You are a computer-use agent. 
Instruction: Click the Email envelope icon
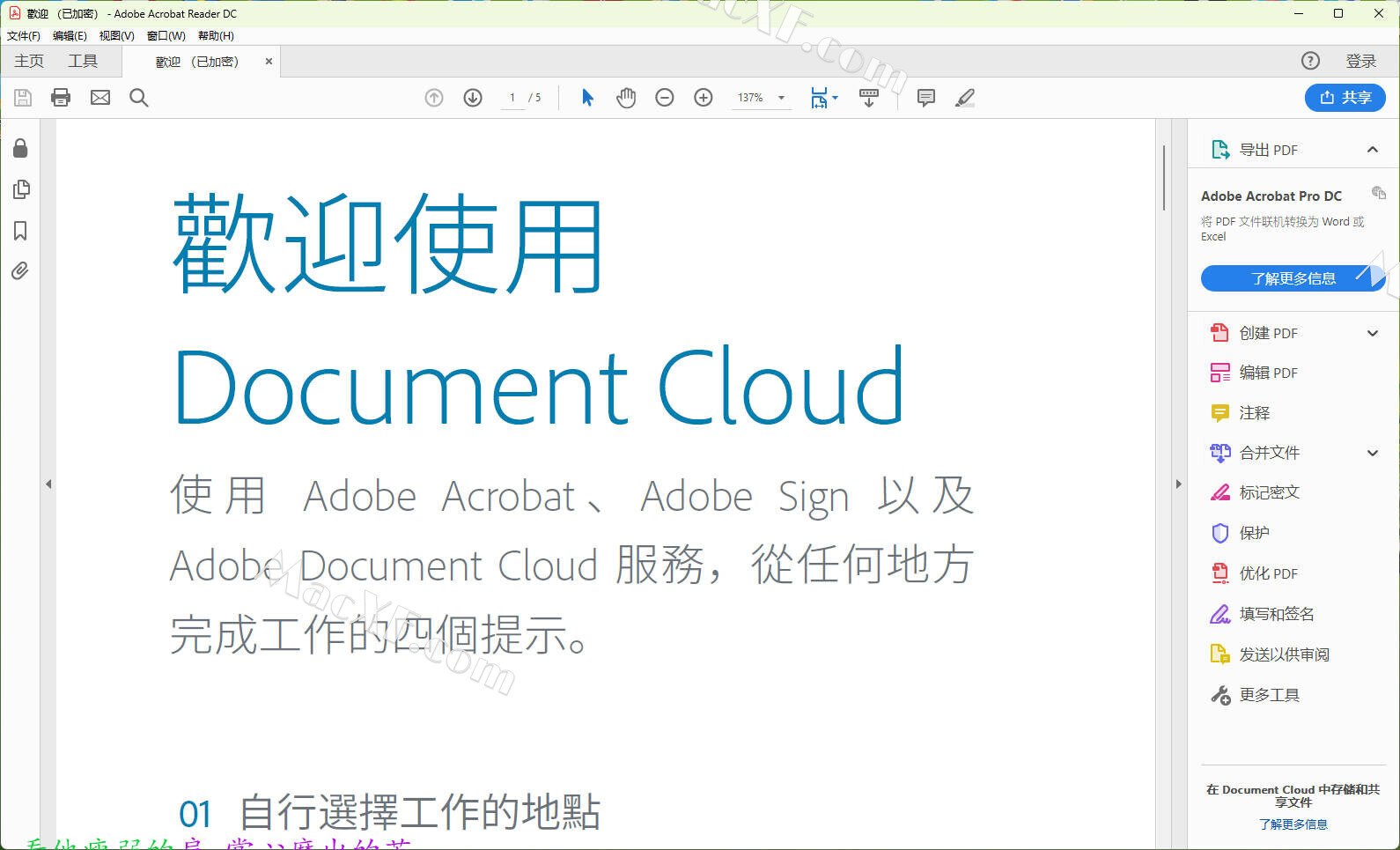tap(100, 98)
